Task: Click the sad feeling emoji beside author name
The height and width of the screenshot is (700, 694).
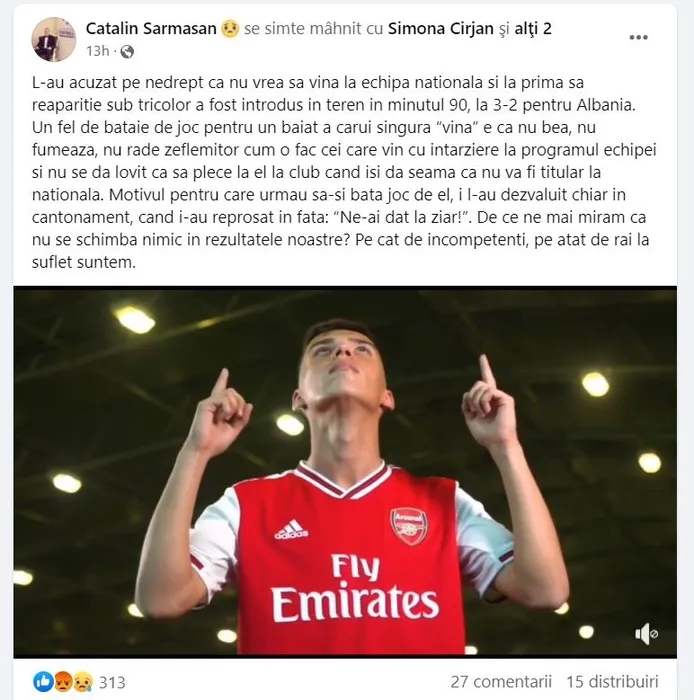Action: coord(228,30)
